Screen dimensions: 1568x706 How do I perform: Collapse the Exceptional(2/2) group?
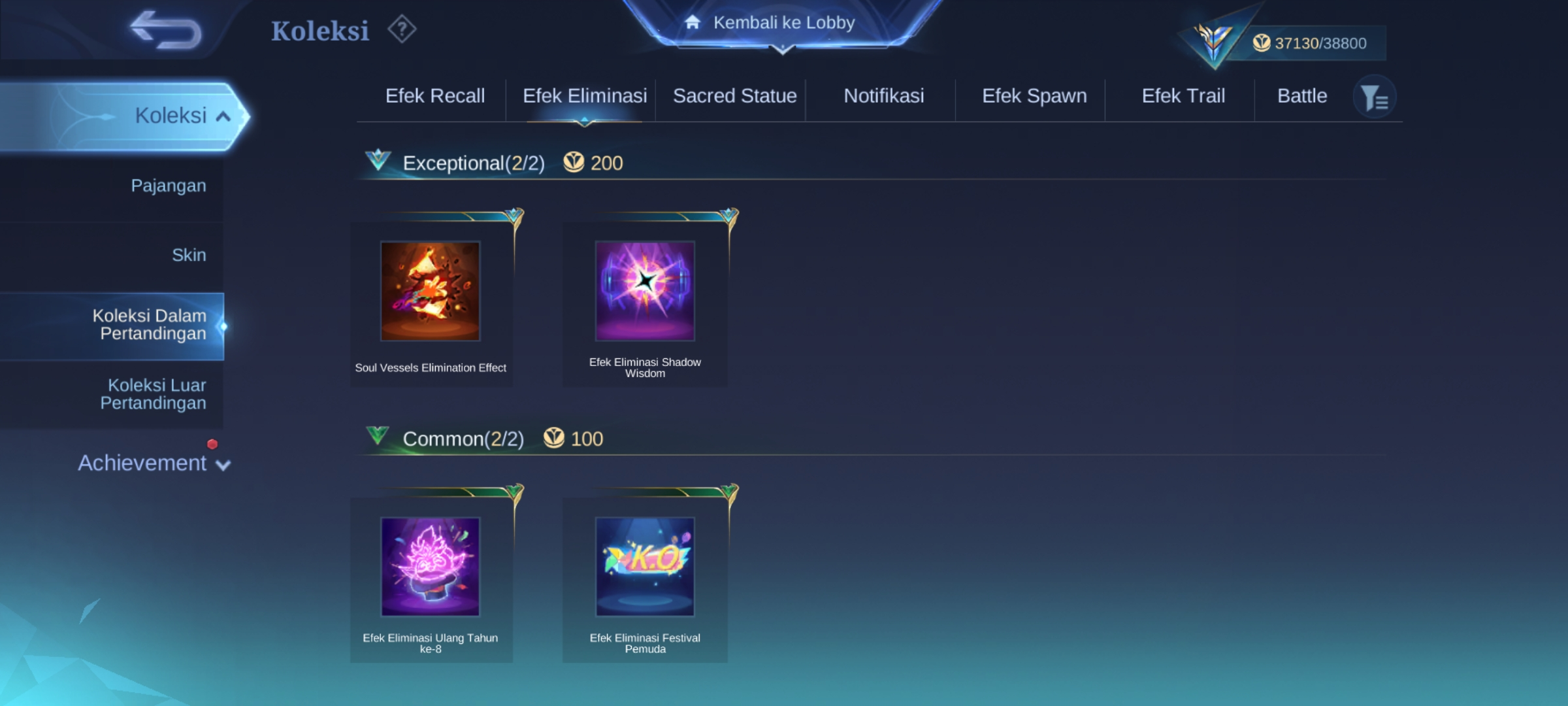pyautogui.click(x=378, y=161)
